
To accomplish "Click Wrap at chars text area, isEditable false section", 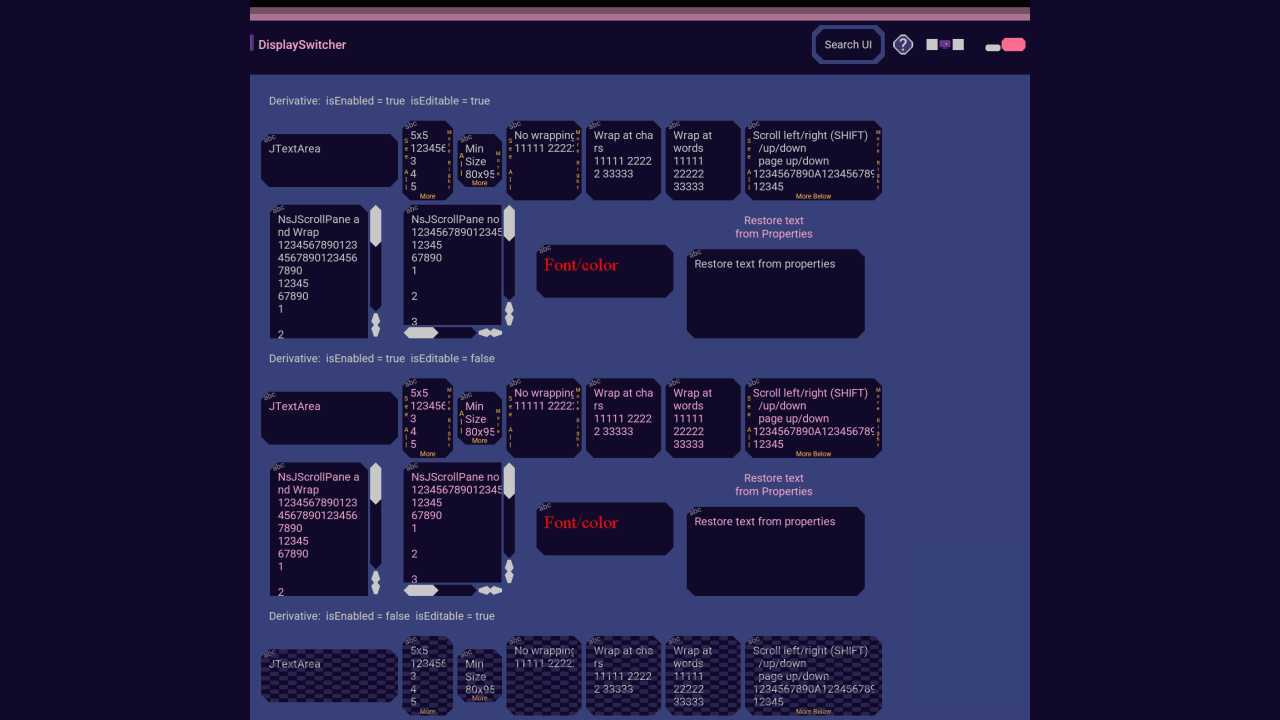I will coord(623,418).
